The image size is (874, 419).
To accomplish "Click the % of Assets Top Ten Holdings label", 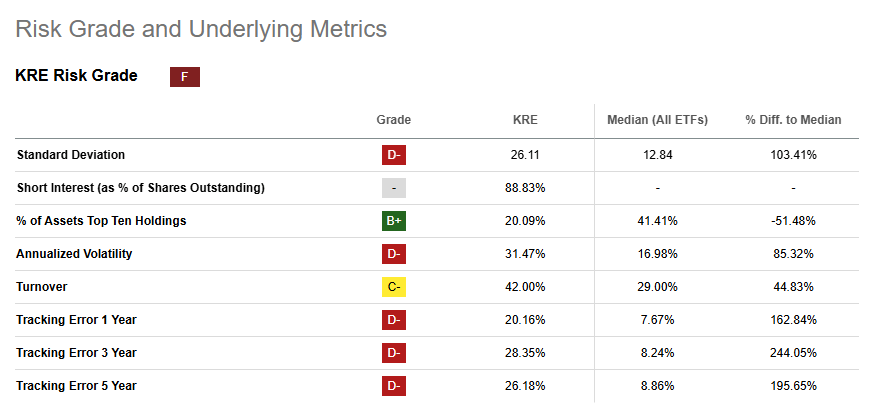I will click(x=101, y=221).
